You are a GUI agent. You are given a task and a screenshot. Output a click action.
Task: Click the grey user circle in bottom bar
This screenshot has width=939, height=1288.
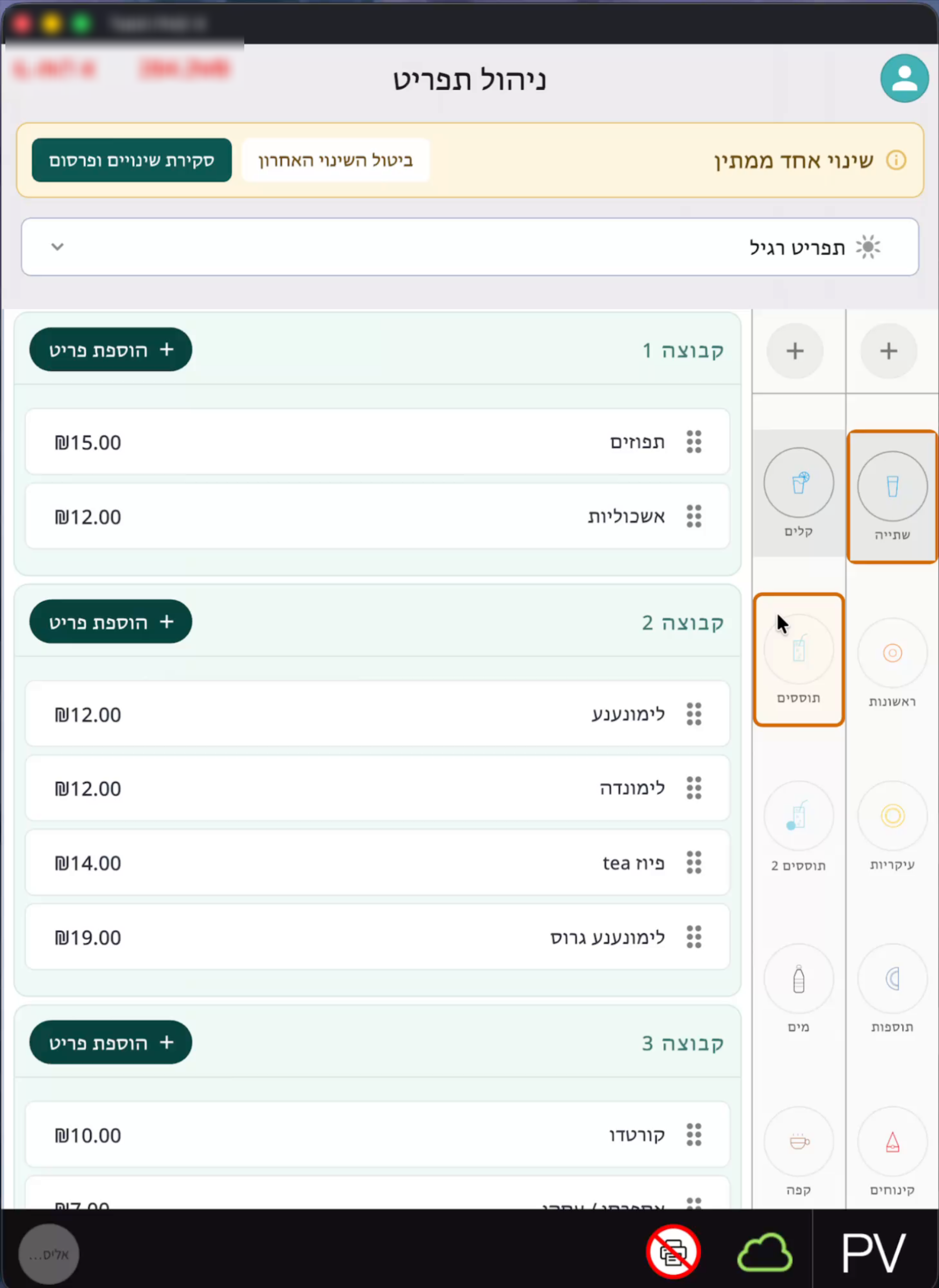pos(48,1254)
